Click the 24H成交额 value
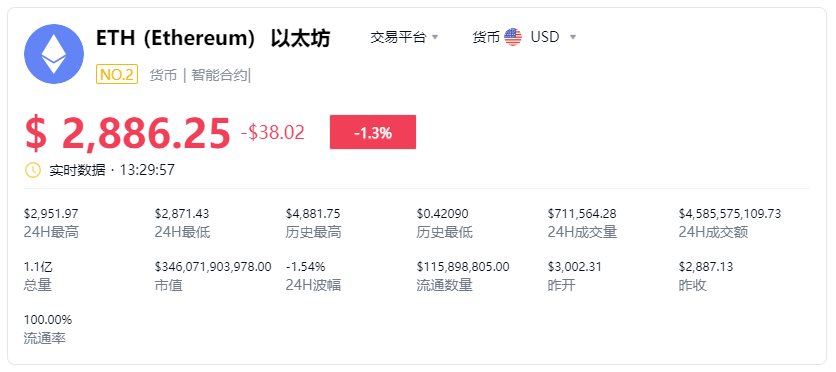The width and height of the screenshot is (836, 372). pyautogui.click(x=730, y=214)
